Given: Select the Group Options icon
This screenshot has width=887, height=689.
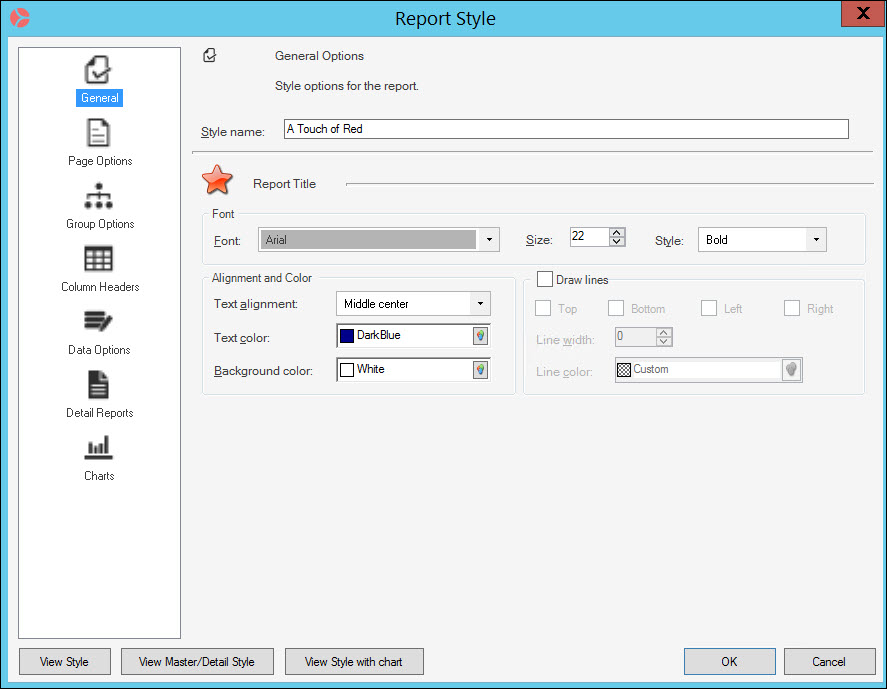Looking at the screenshot, I should tap(99, 196).
